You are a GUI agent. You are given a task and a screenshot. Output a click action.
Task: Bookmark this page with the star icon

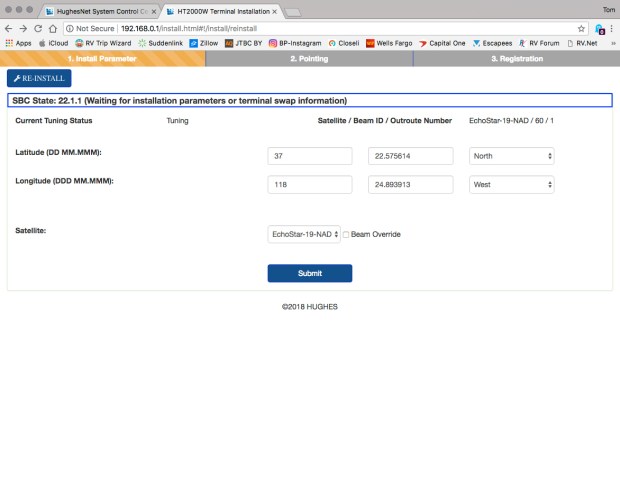[x=581, y=28]
